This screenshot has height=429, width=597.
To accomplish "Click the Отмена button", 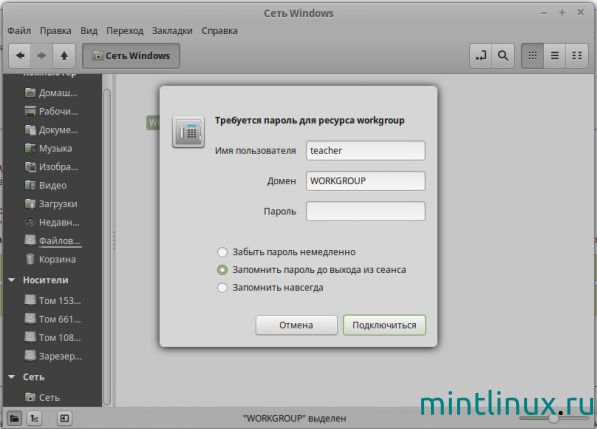I will point(296,325).
